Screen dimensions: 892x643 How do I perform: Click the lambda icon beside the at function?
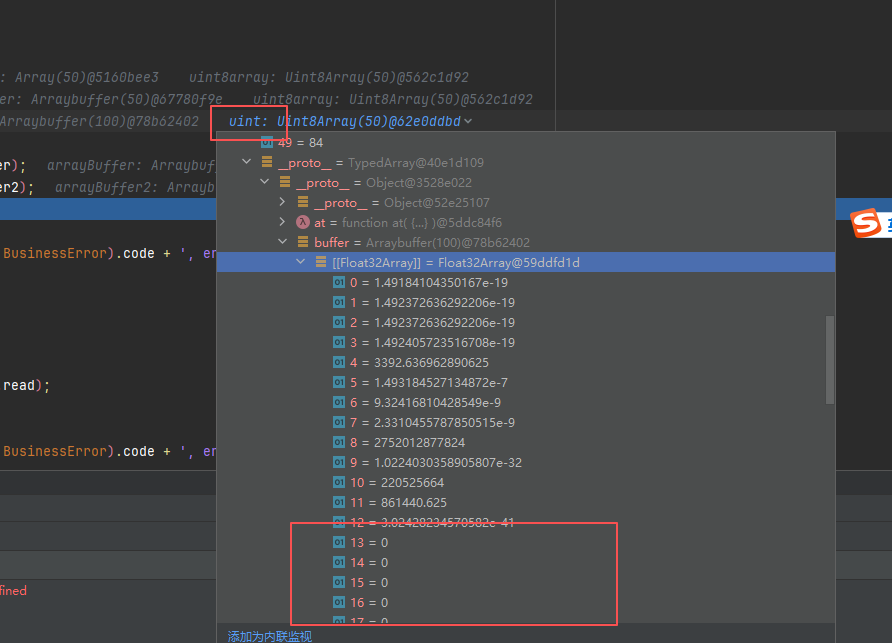coord(304,222)
